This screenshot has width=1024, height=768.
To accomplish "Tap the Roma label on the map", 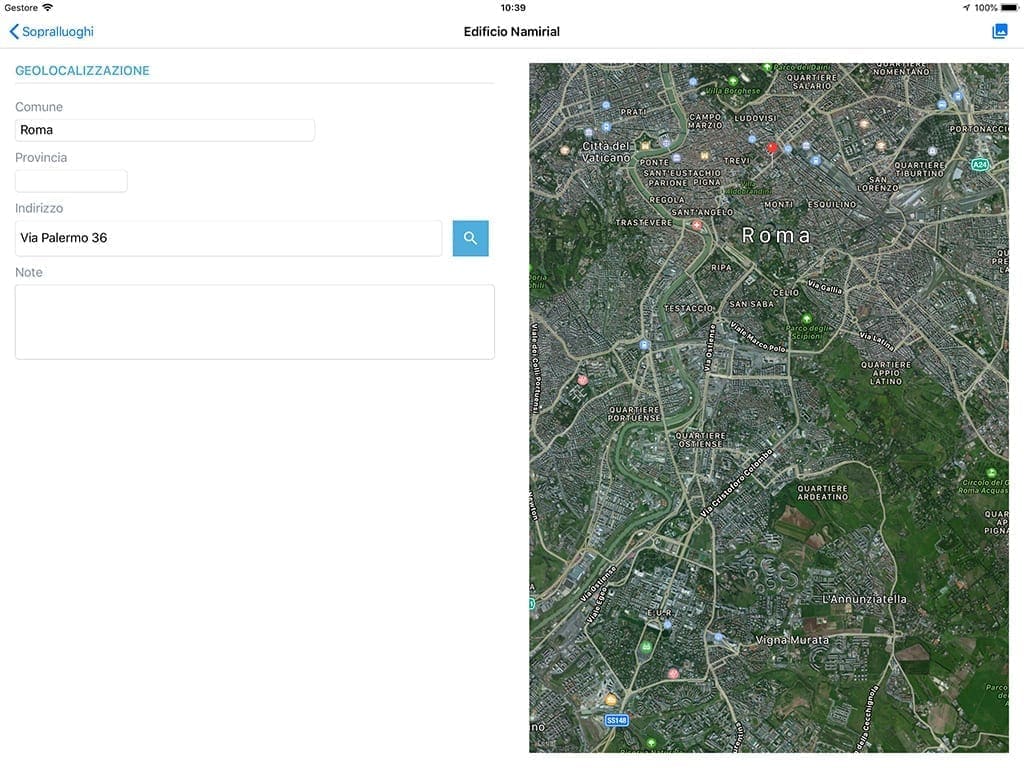I will (777, 234).
